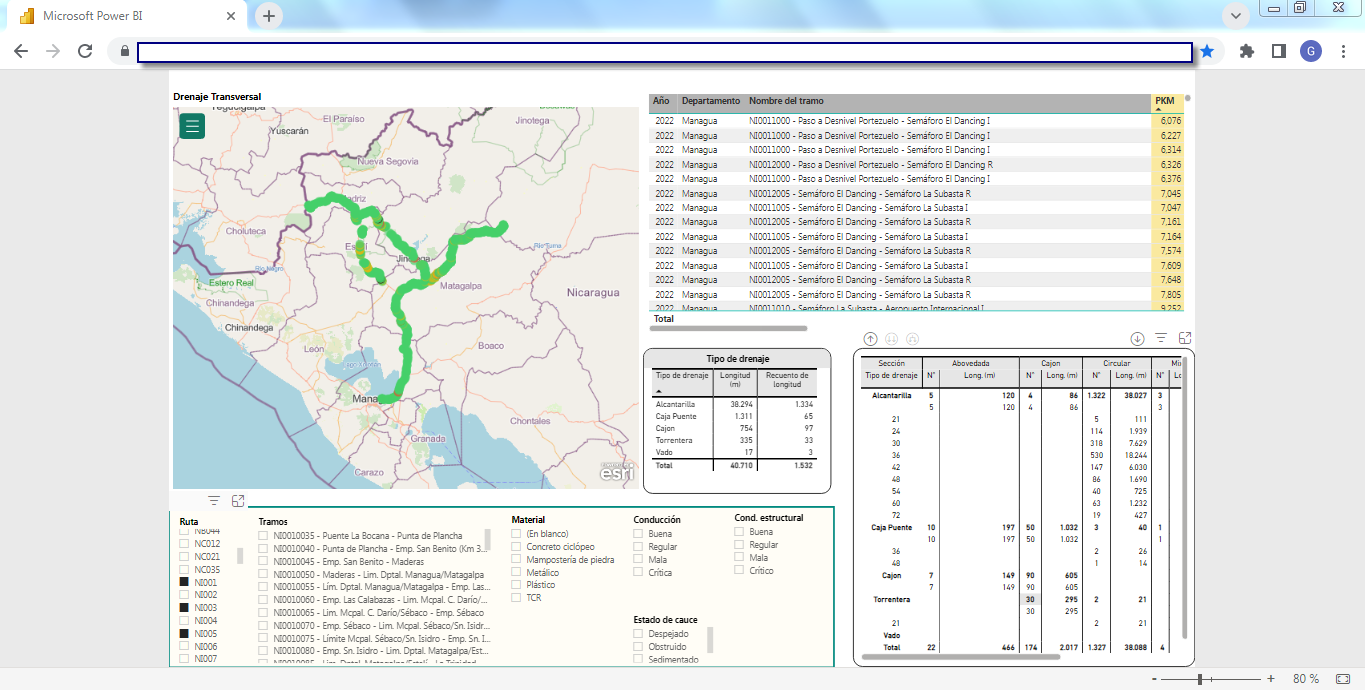Check the Metálico material checkbox
Image resolution: width=1365 pixels, height=690 pixels.
click(516, 573)
